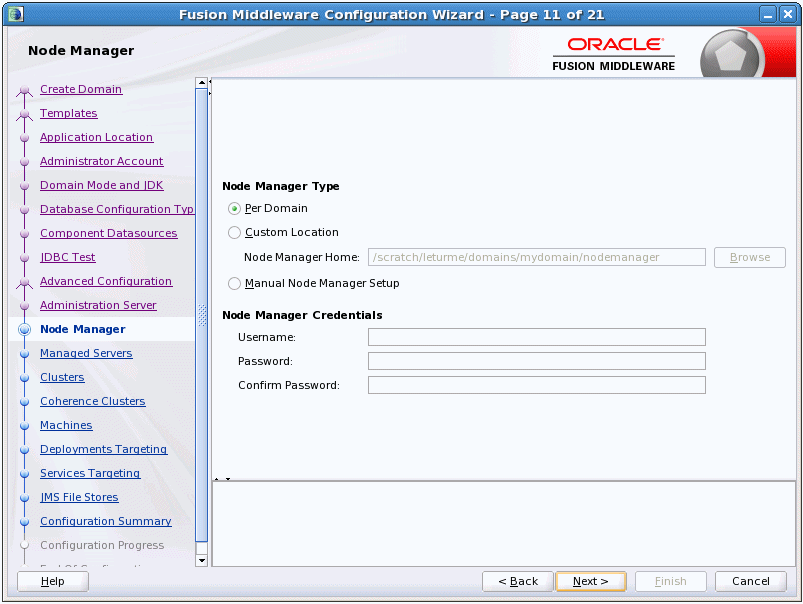803x604 pixels.
Task: Open the Help button
Action: click(x=53, y=581)
